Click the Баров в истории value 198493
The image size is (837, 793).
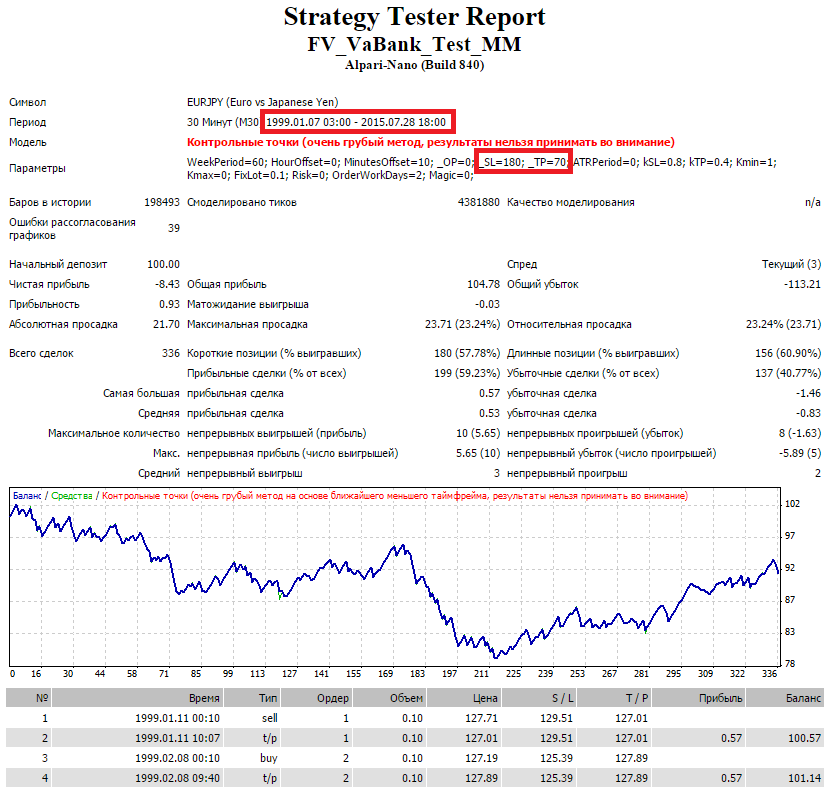pyautogui.click(x=162, y=203)
